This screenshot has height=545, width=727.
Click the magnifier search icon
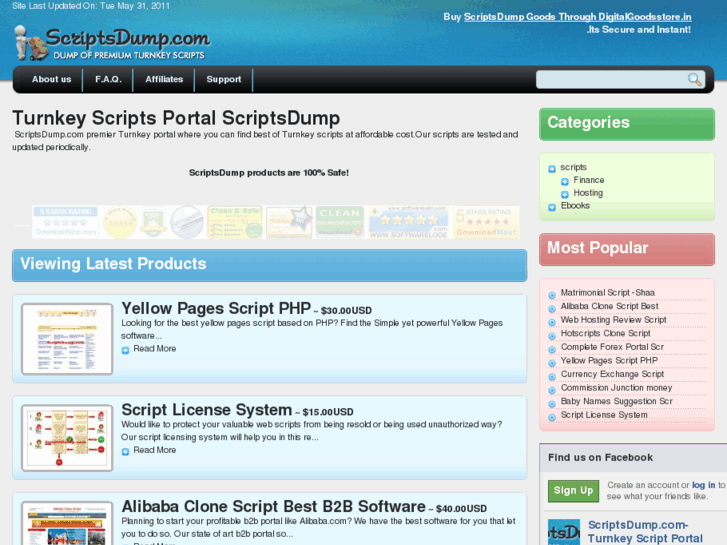[694, 79]
